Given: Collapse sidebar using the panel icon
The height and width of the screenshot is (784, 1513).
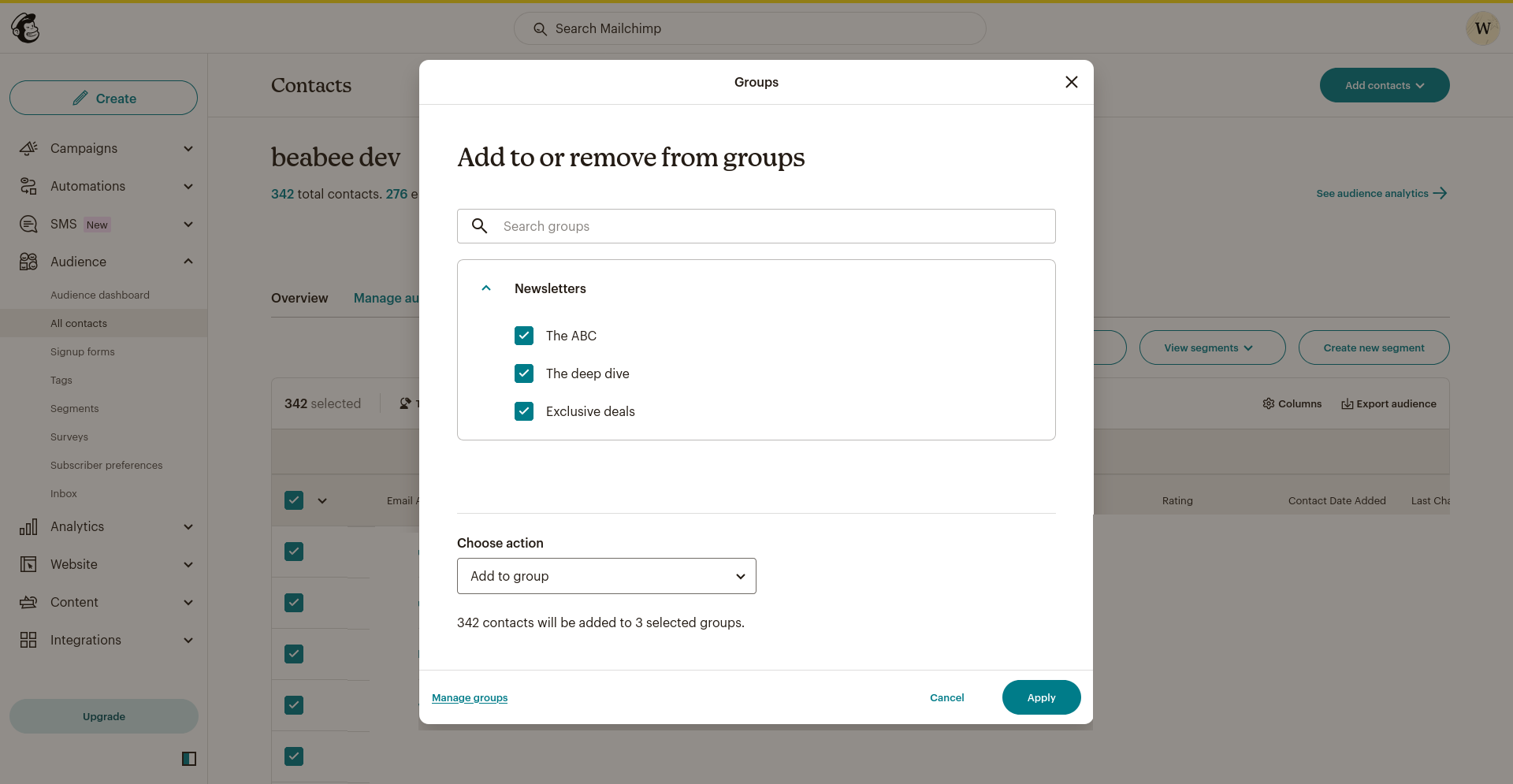Looking at the screenshot, I should tap(189, 759).
